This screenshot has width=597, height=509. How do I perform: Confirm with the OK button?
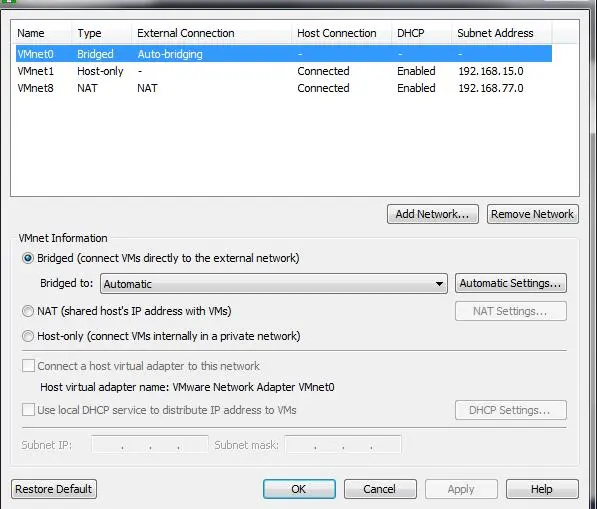[x=299, y=489]
